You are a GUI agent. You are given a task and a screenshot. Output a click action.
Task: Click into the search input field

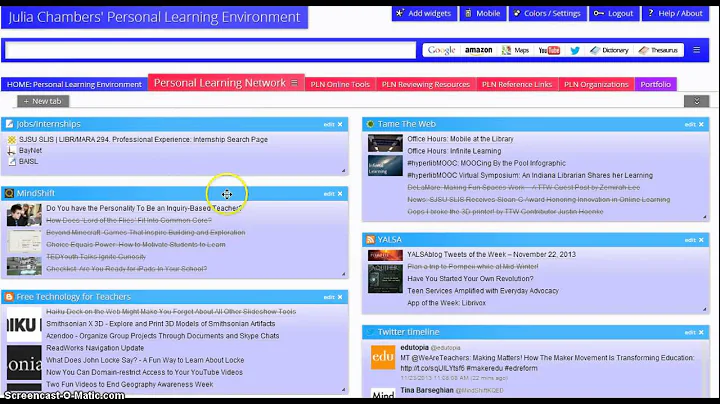(210, 50)
